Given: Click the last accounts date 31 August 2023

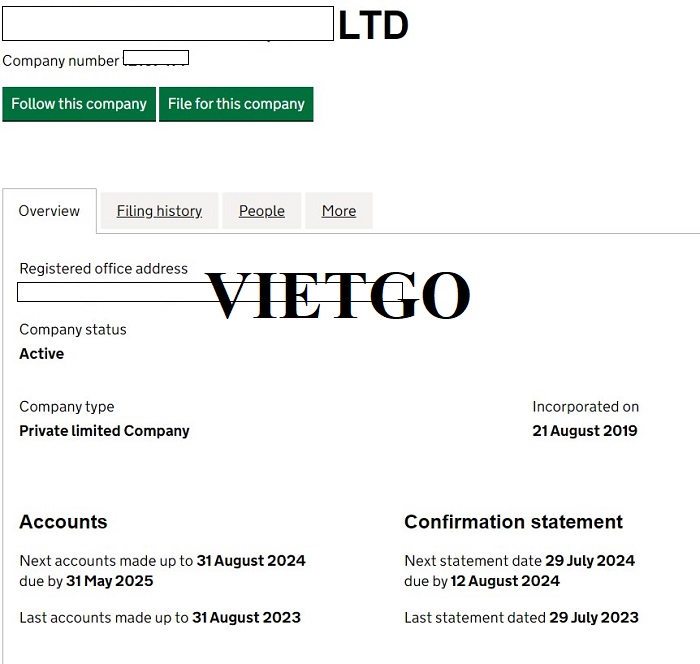Looking at the screenshot, I should tap(246, 618).
